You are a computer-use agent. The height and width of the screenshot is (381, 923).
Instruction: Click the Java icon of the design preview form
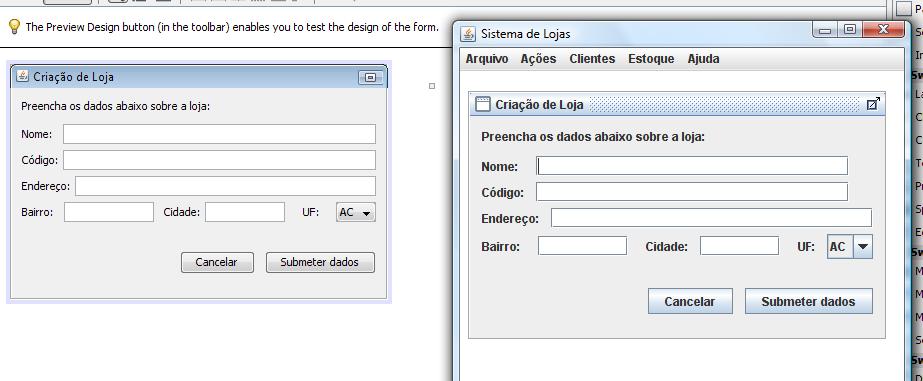(22, 76)
